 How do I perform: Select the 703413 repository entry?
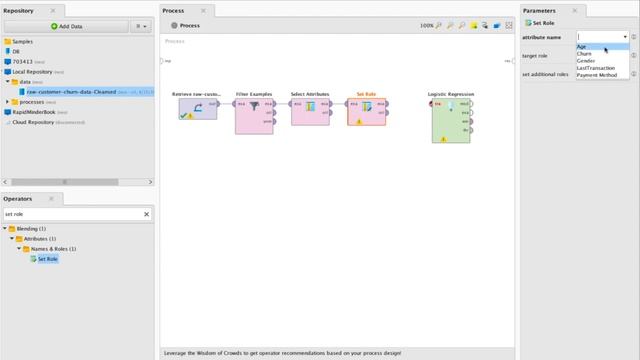(x=22, y=62)
